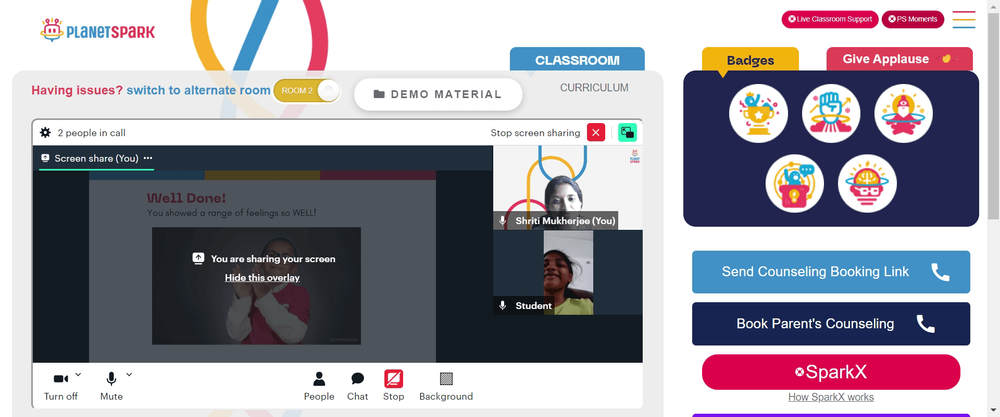This screenshot has width=1000, height=417.
Task: Select the Screen share (You) label
Action: point(96,158)
